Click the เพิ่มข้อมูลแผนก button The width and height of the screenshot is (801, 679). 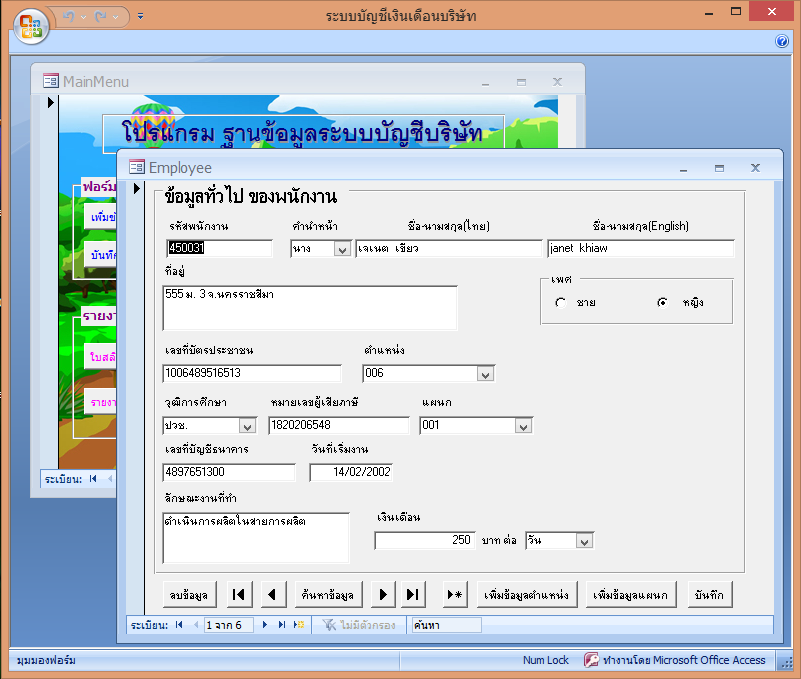(x=630, y=594)
